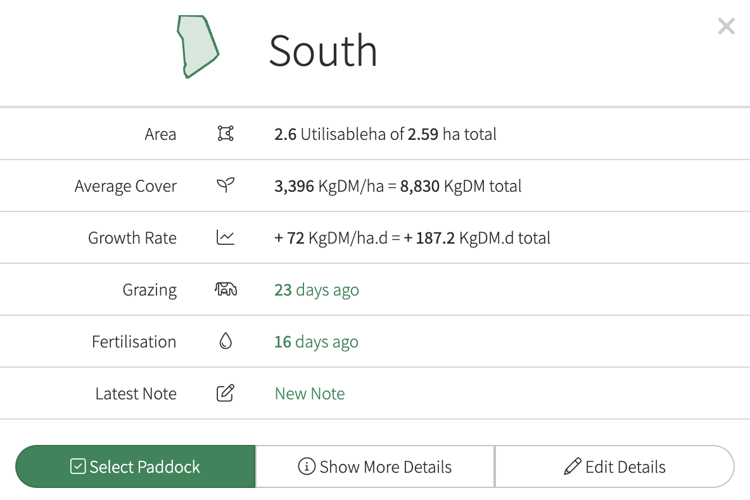Create a New Note

(309, 393)
